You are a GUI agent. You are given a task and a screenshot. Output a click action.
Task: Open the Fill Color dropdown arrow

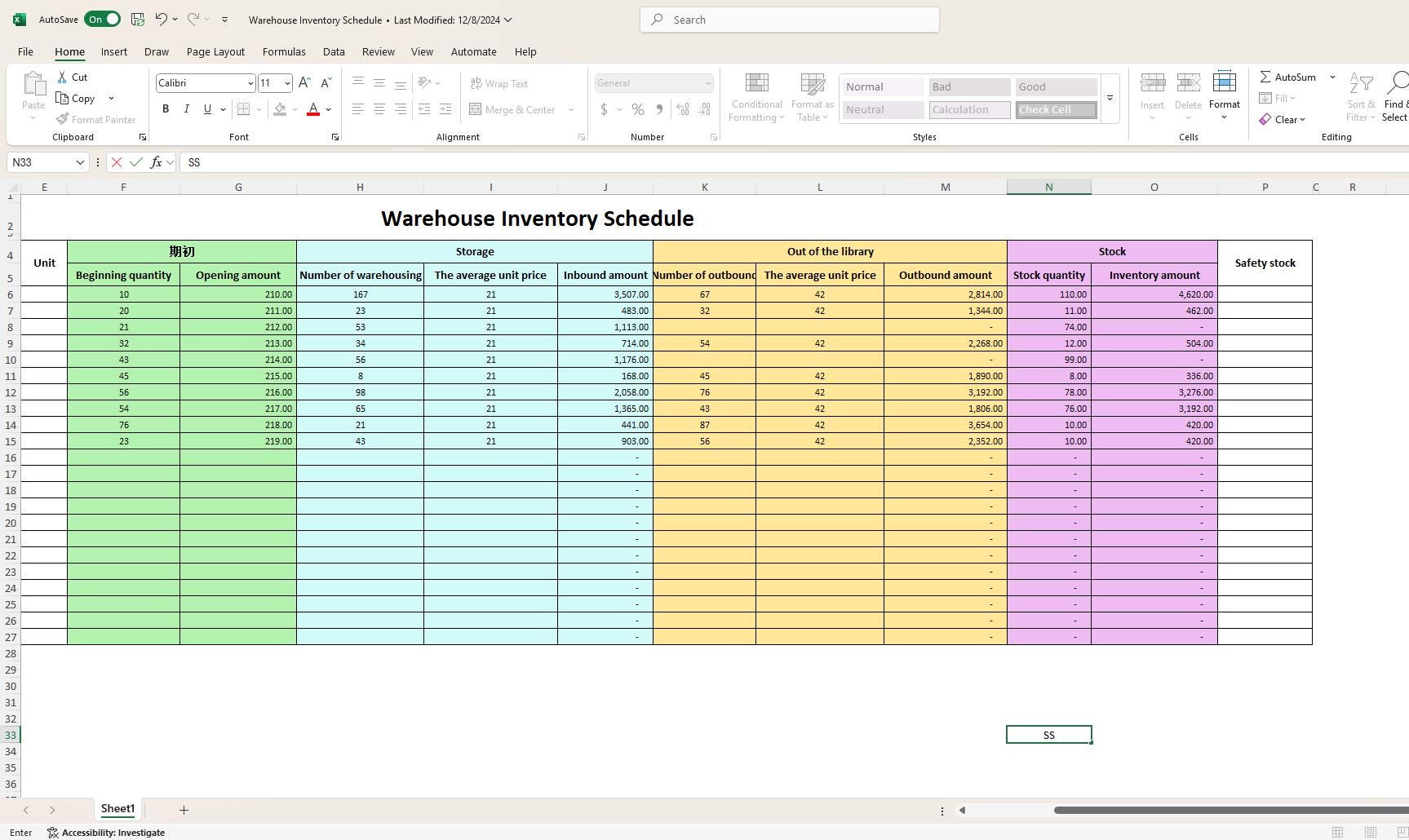point(295,109)
